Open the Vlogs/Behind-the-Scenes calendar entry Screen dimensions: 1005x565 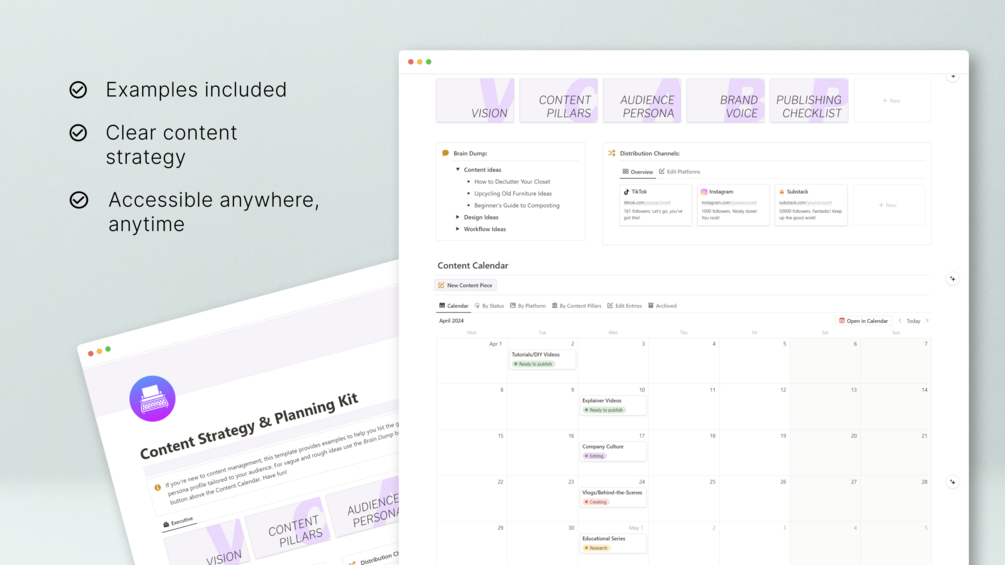click(x=613, y=497)
